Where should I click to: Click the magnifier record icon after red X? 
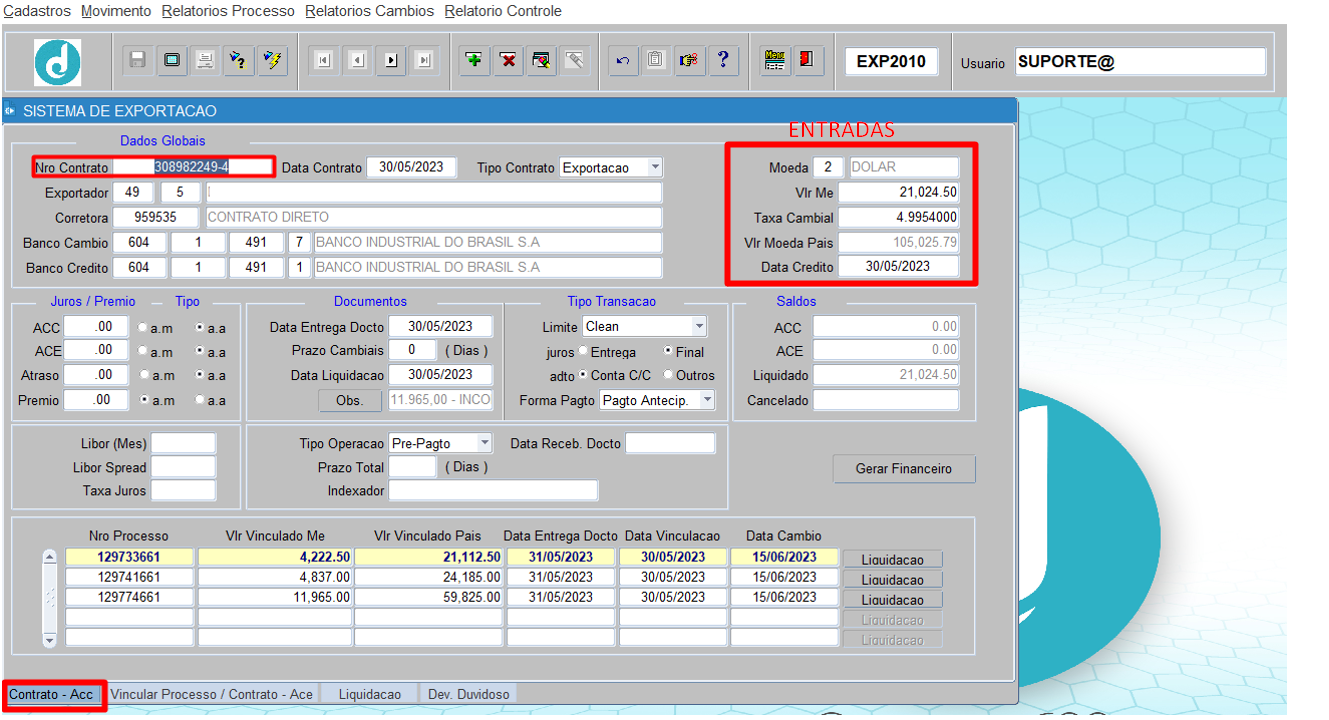click(x=541, y=60)
